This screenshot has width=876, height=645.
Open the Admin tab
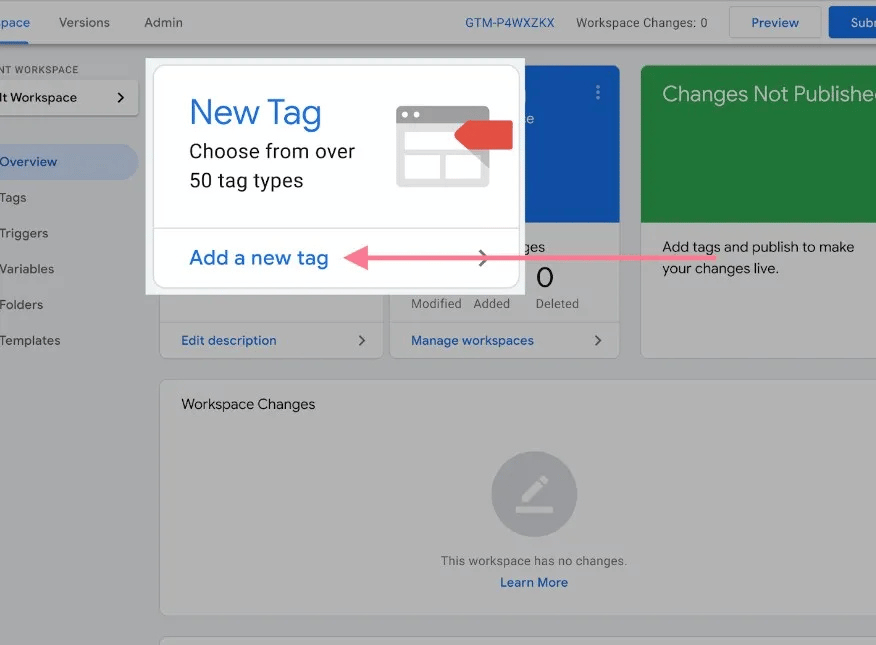pyautogui.click(x=163, y=22)
